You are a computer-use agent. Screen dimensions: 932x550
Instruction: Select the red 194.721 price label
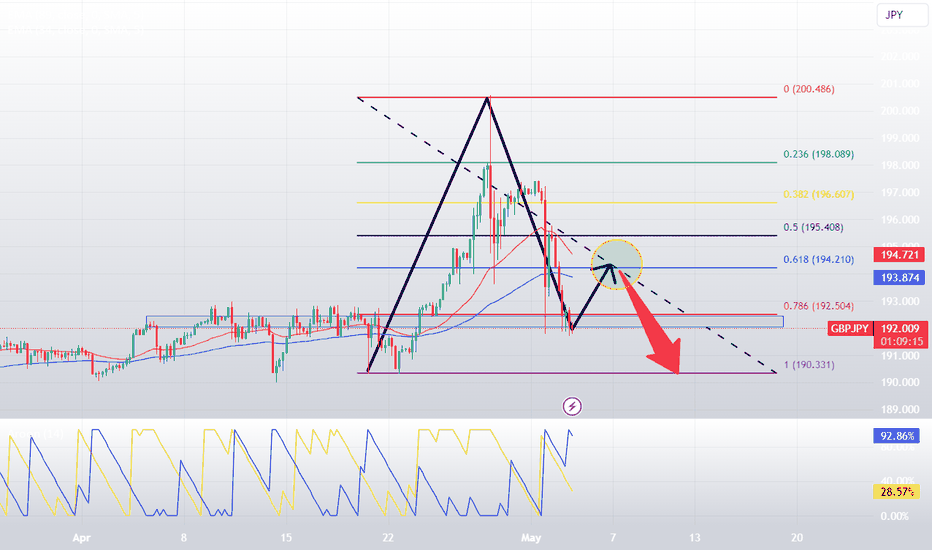click(x=899, y=255)
